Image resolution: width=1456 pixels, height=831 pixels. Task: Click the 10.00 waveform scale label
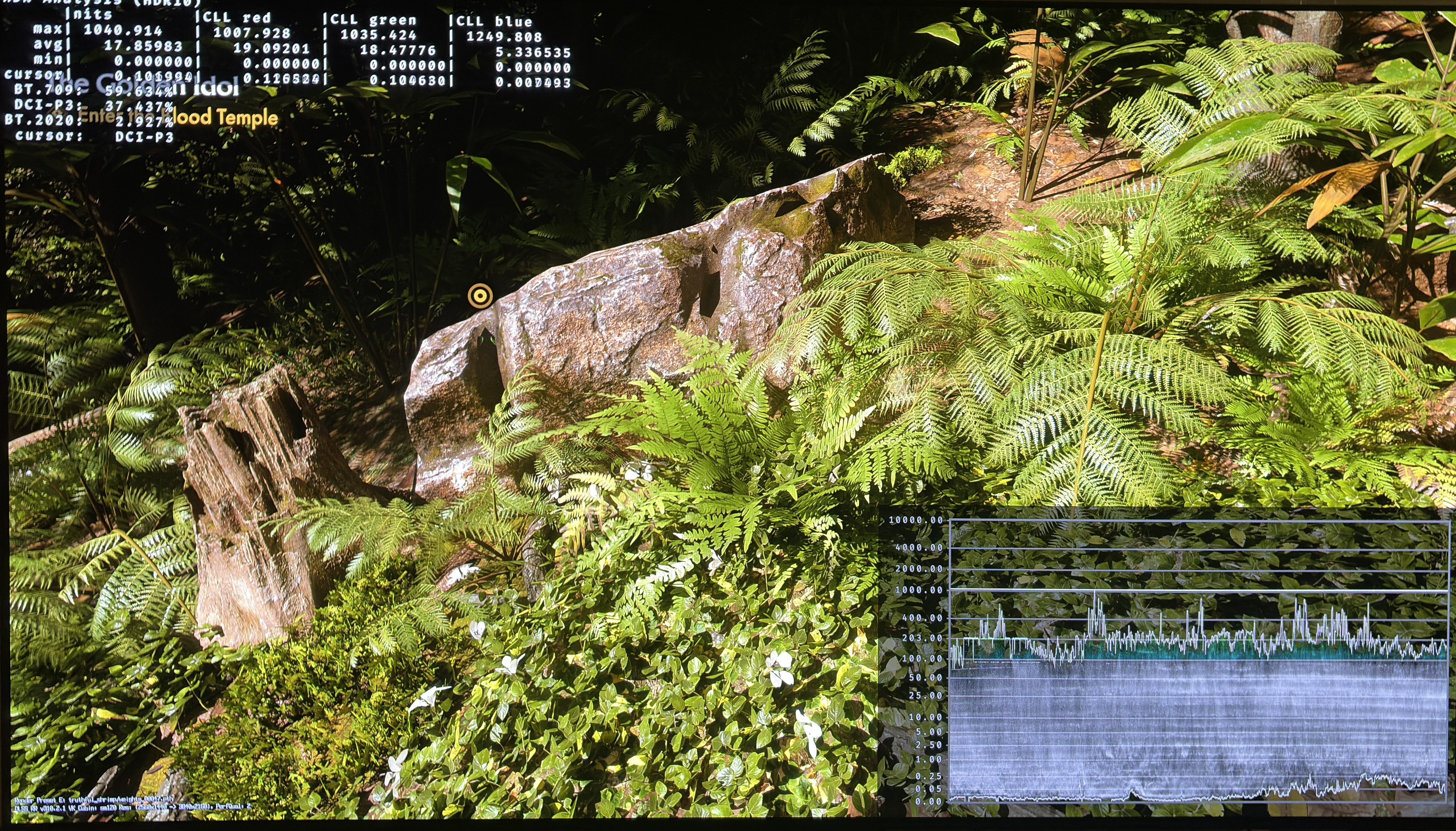click(925, 717)
